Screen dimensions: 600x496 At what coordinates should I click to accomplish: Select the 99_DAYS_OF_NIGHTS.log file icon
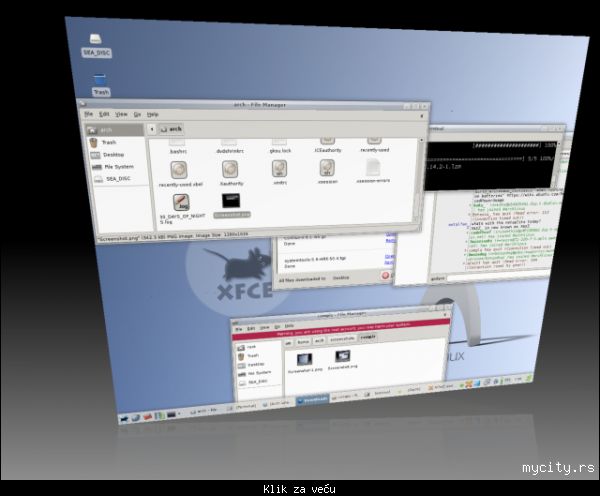tap(181, 202)
